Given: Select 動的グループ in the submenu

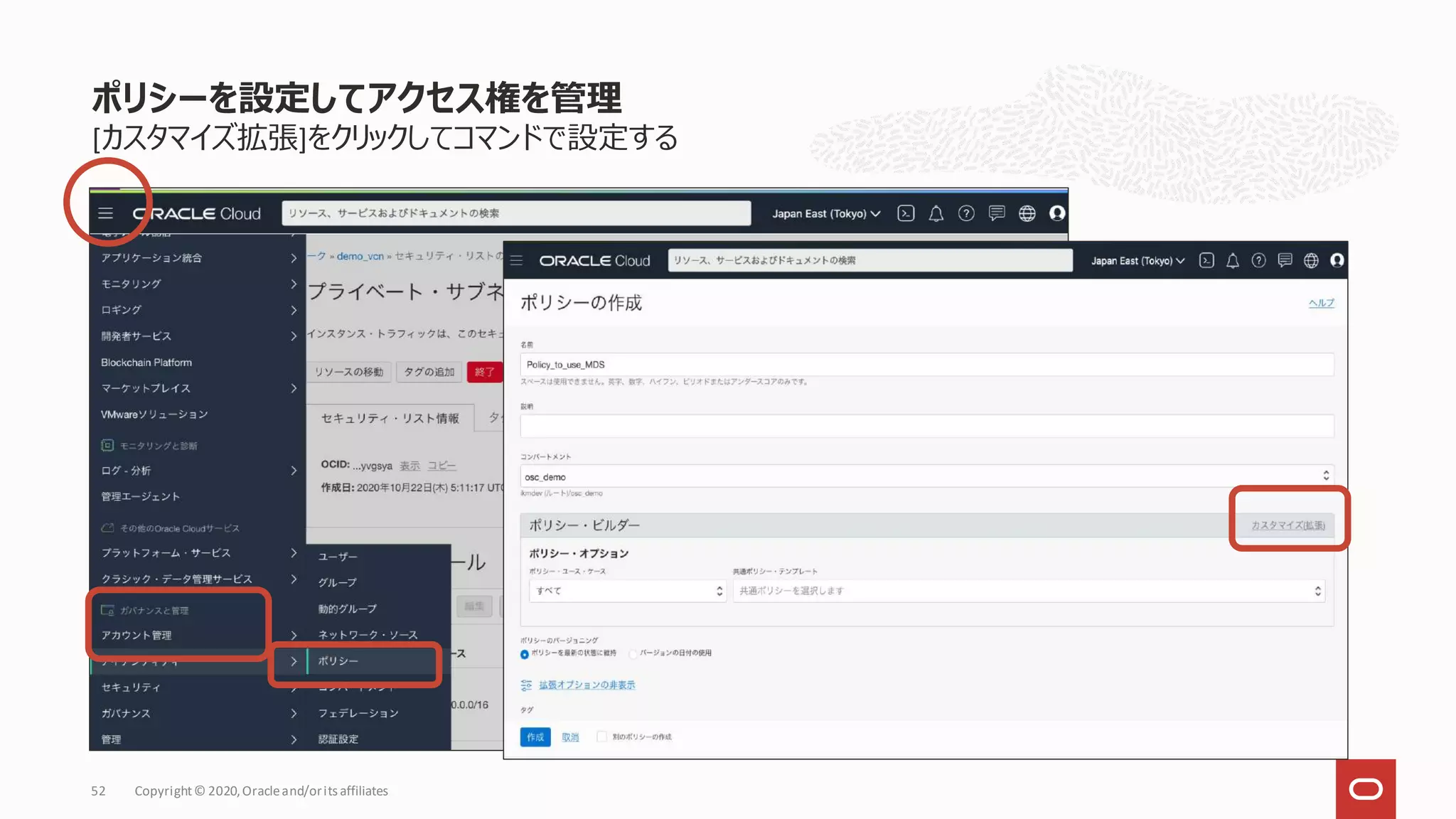Looking at the screenshot, I should 347,609.
